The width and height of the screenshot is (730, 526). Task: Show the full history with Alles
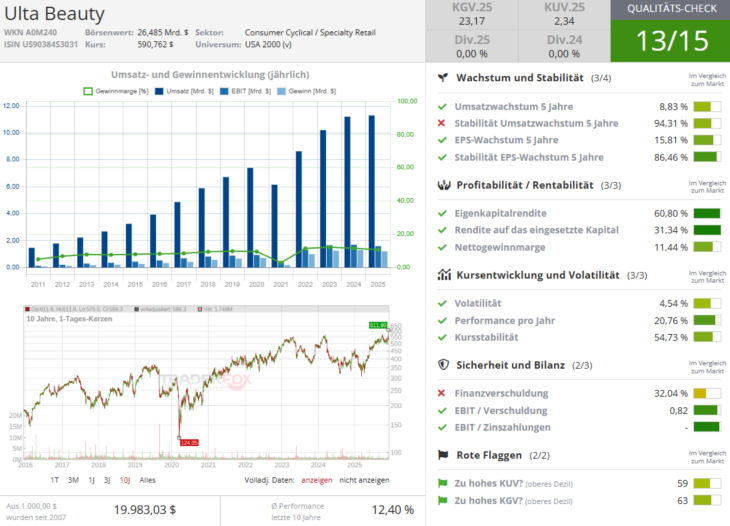(147, 480)
